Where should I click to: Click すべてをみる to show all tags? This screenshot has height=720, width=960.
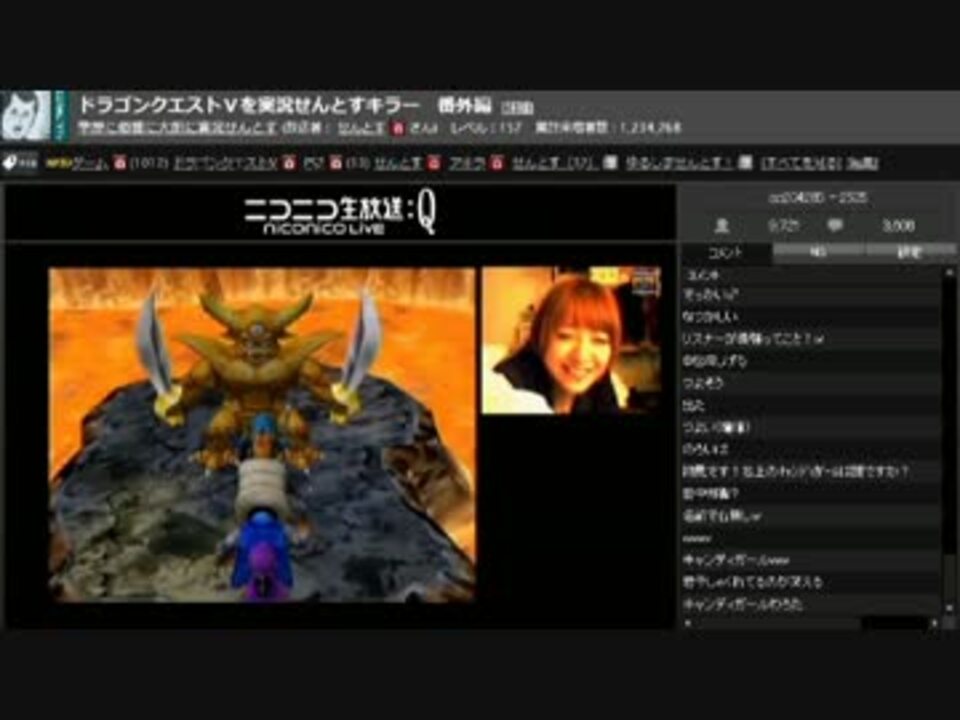[801, 163]
